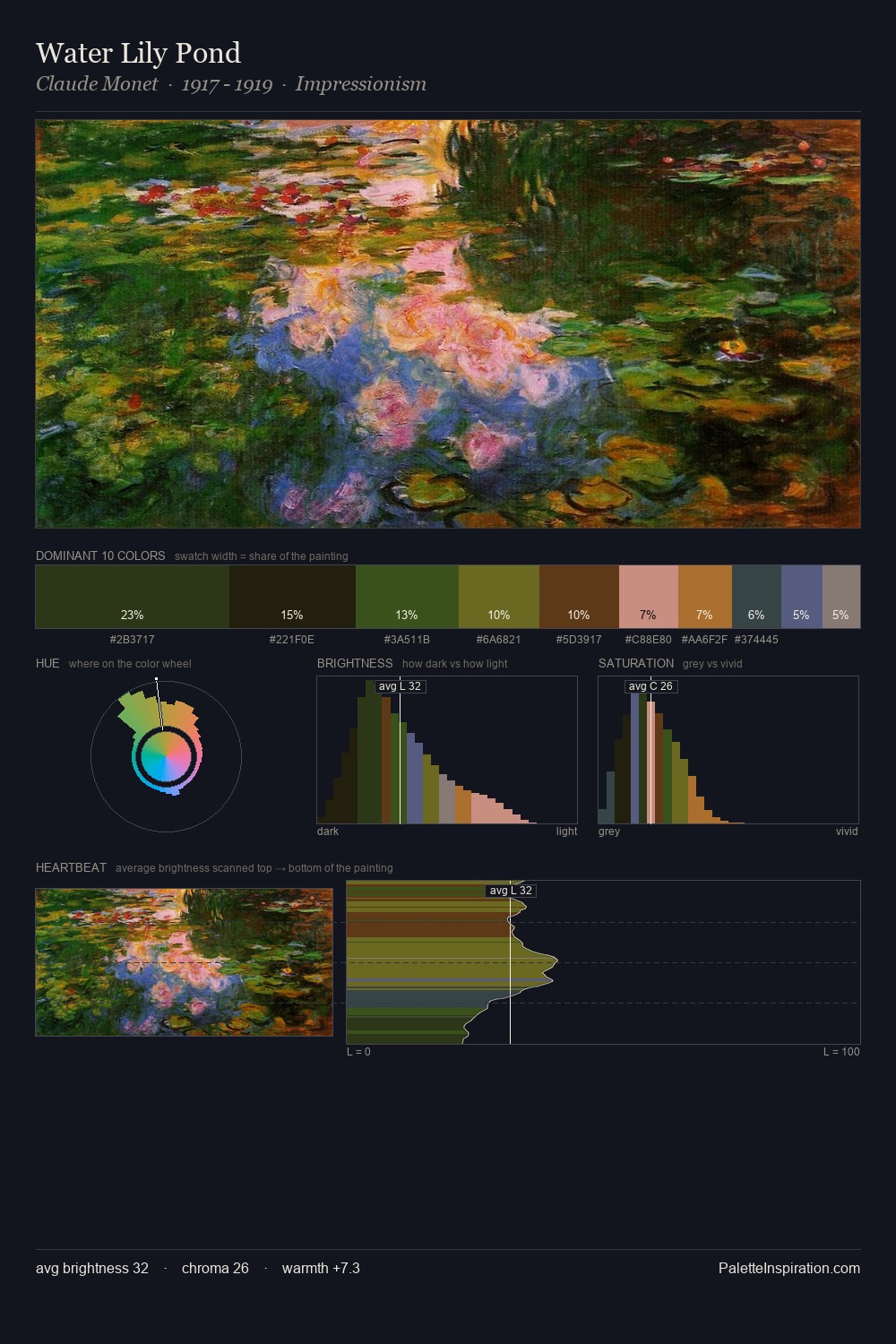
Task: Click the slate 6% swatch #374445
Action: pos(756,597)
